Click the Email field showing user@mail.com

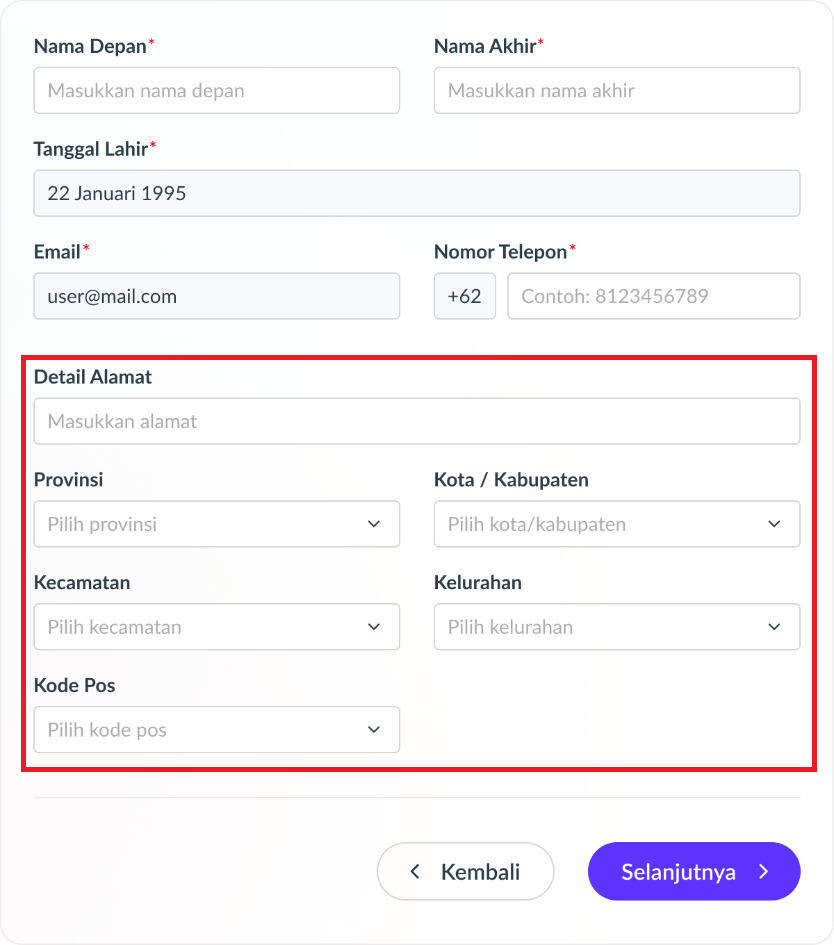pyautogui.click(x=217, y=296)
